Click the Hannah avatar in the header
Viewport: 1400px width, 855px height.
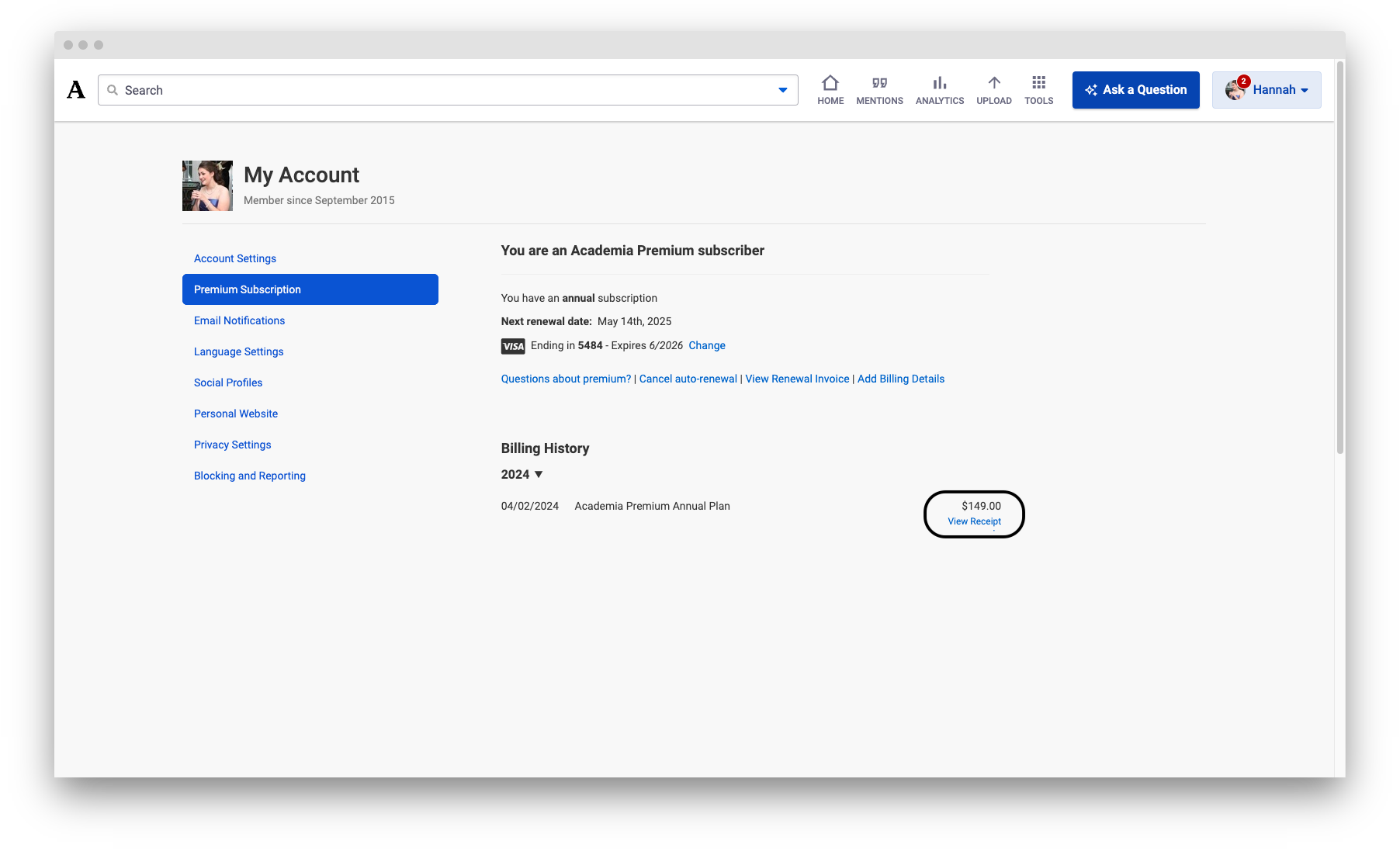point(1235,91)
